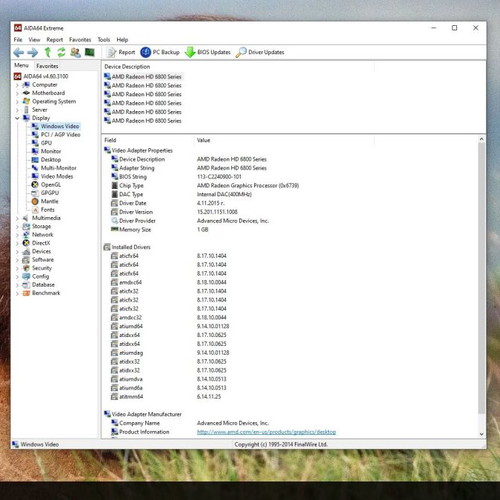This screenshot has height=500, width=500.
Task: Click the Refresh icon in toolbar
Action: 61,52
